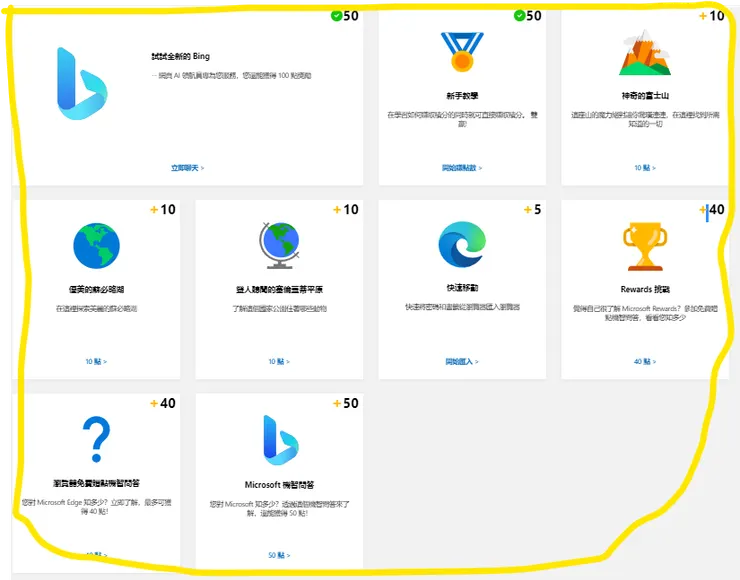Click the description mentioning Microsoft Edge and 40 點

coord(96,507)
